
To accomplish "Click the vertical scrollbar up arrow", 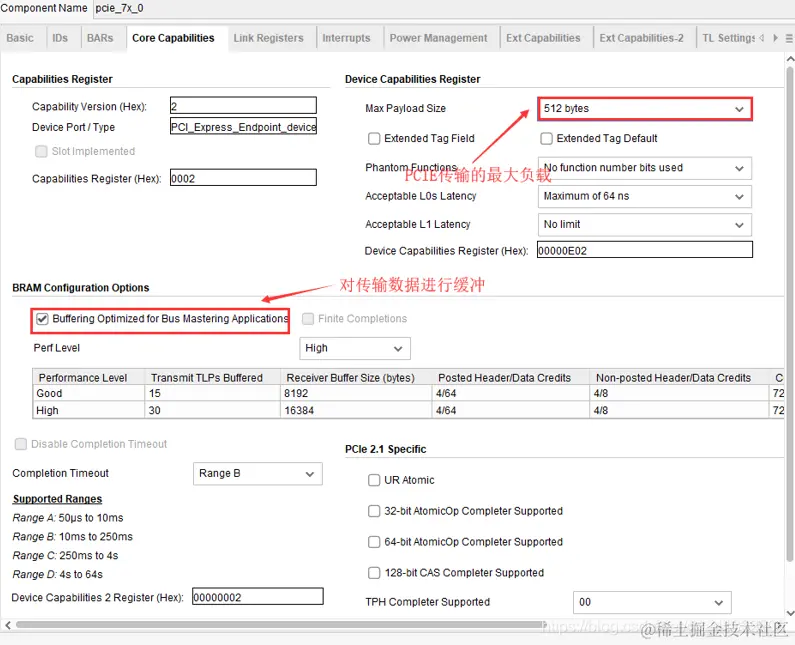I will [790, 59].
